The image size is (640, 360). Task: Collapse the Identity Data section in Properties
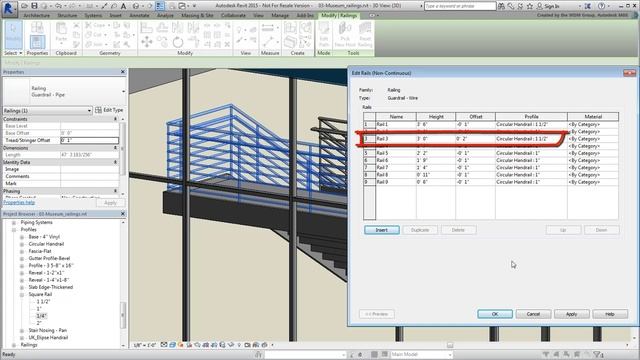pos(116,162)
